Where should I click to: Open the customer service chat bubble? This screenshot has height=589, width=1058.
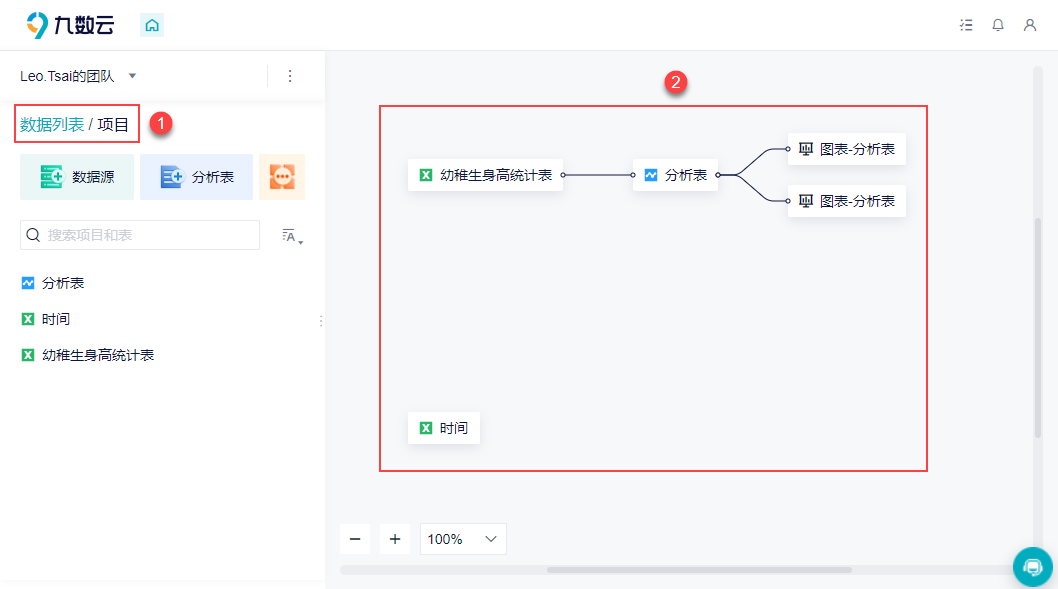click(1032, 567)
